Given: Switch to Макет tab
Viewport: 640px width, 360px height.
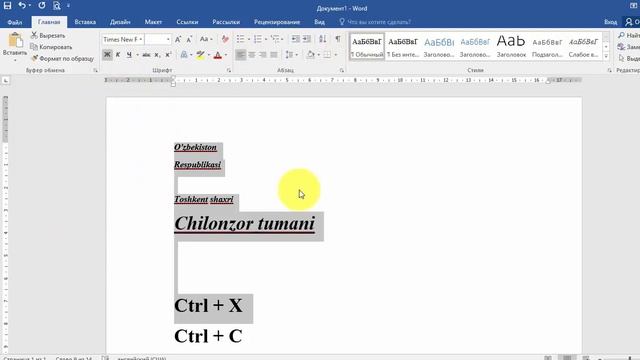Looking at the screenshot, I should click(x=153, y=22).
